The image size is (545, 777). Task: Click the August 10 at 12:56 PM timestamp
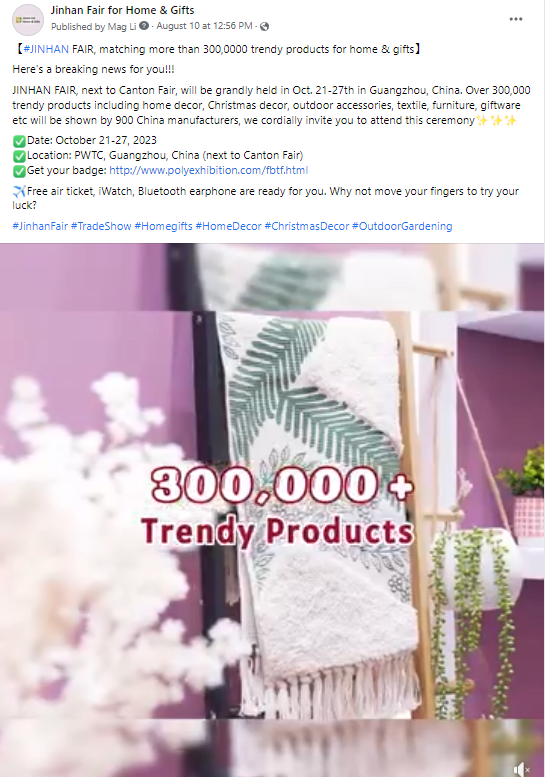(x=205, y=26)
